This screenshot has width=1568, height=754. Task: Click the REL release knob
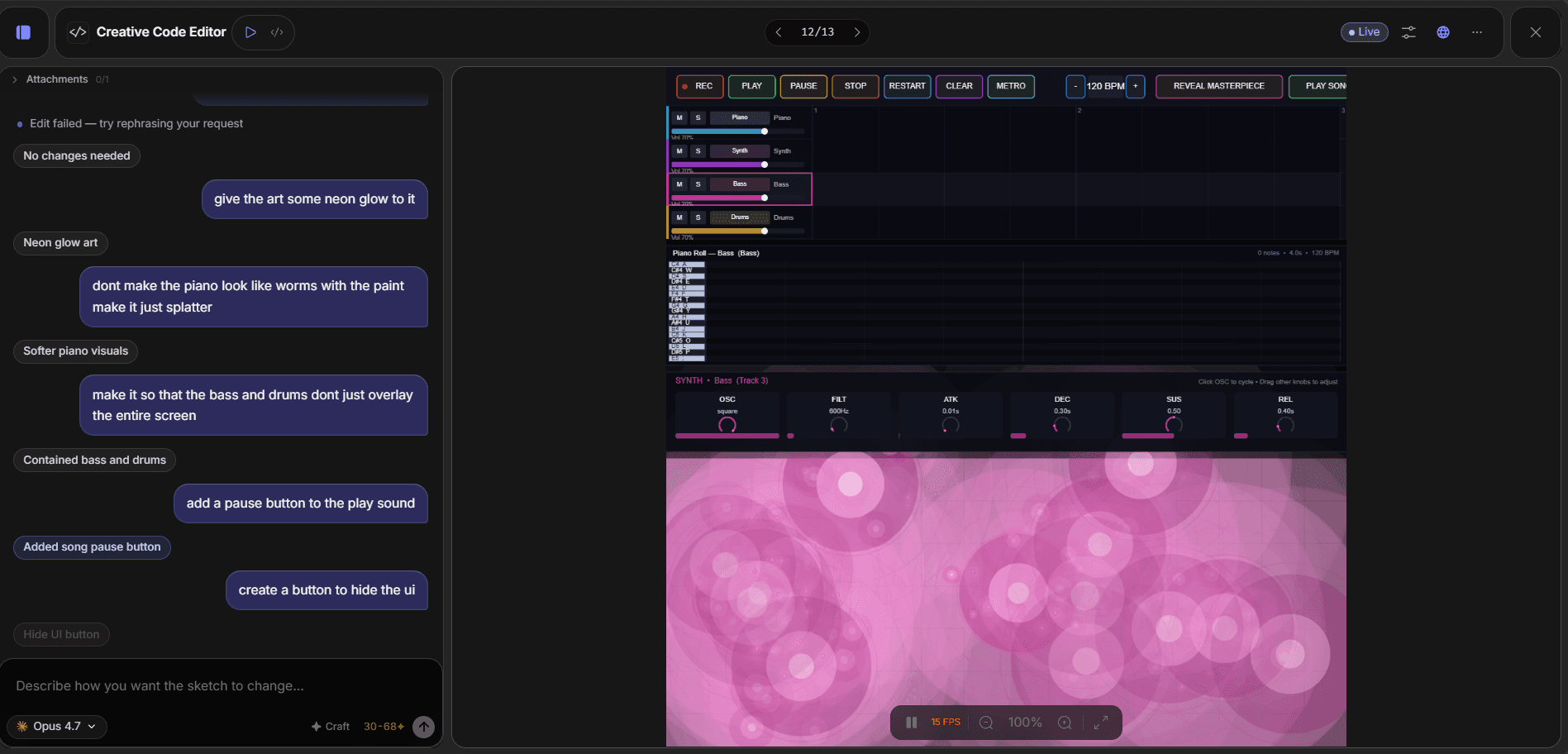pos(1285,425)
